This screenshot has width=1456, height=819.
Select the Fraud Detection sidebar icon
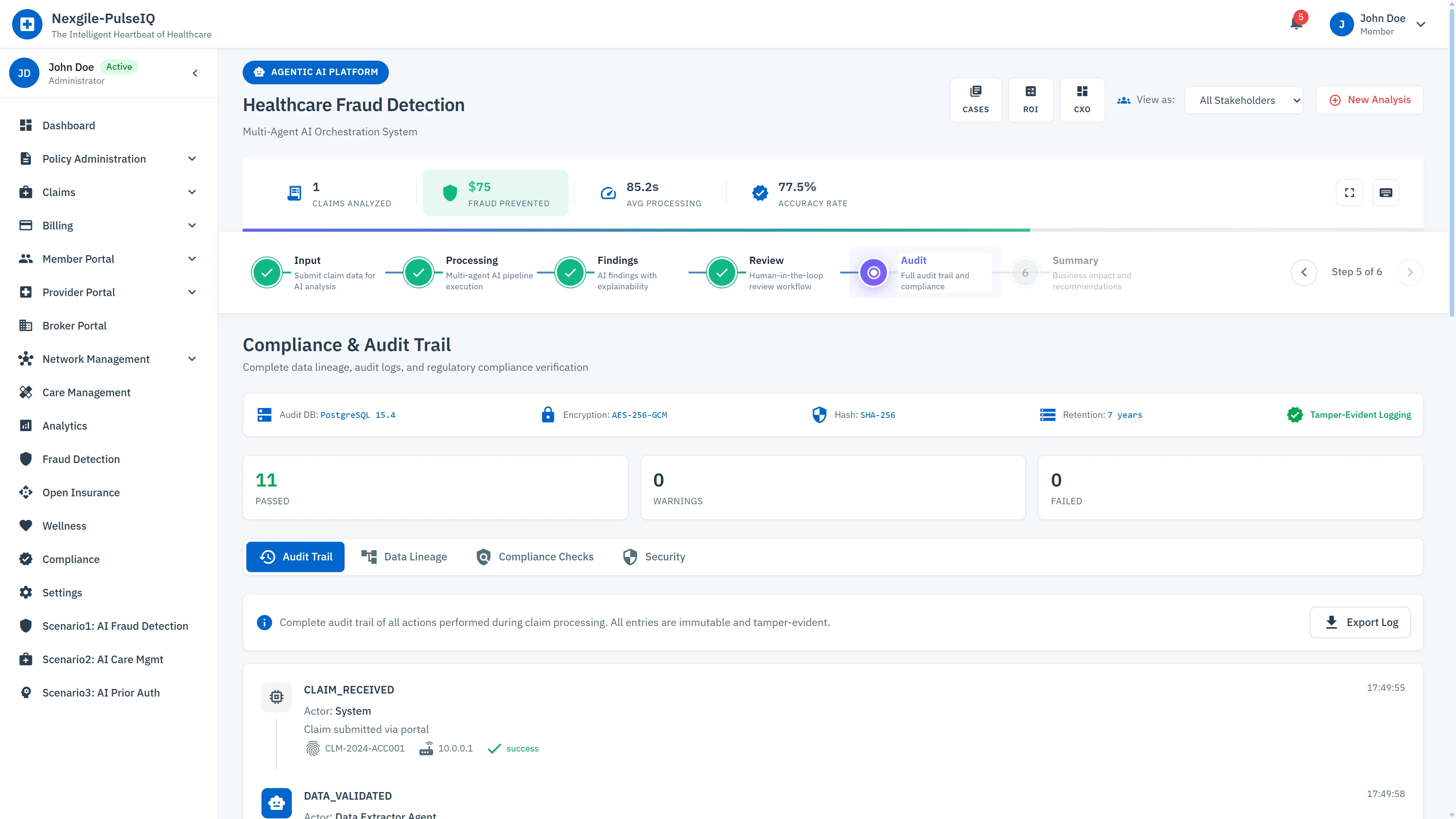[26, 458]
